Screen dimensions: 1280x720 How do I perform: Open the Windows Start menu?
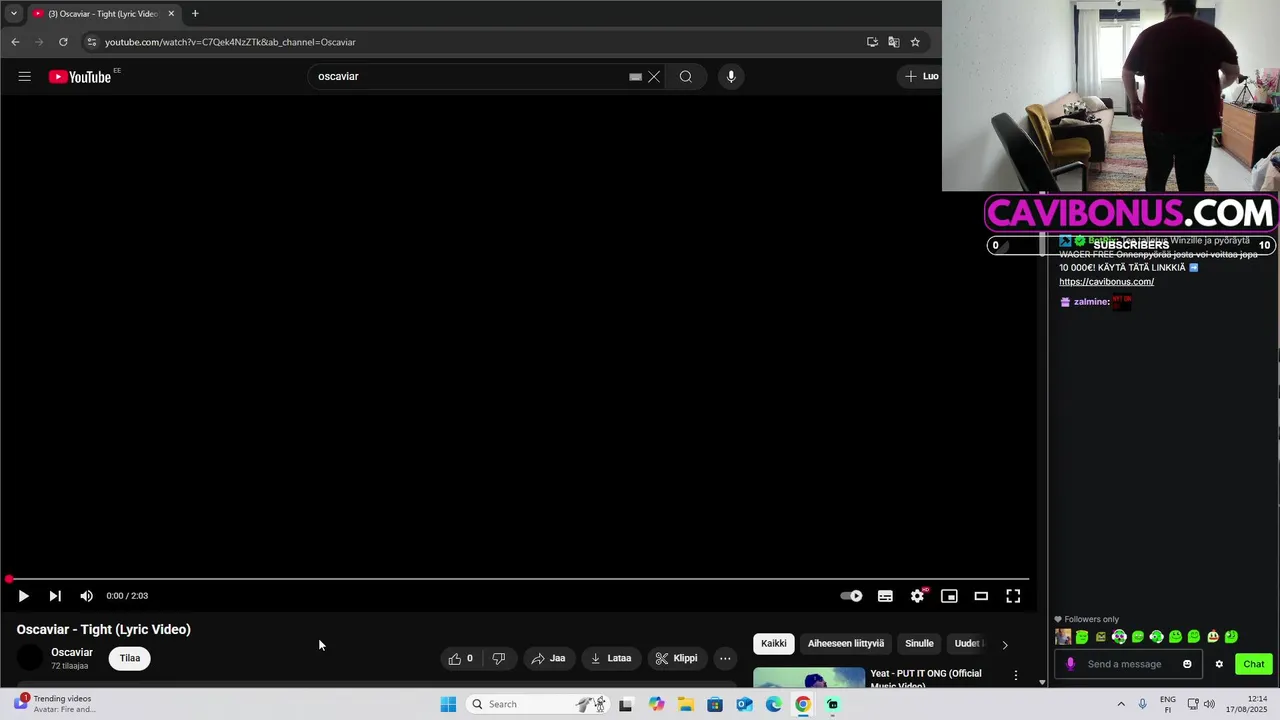coord(448,704)
